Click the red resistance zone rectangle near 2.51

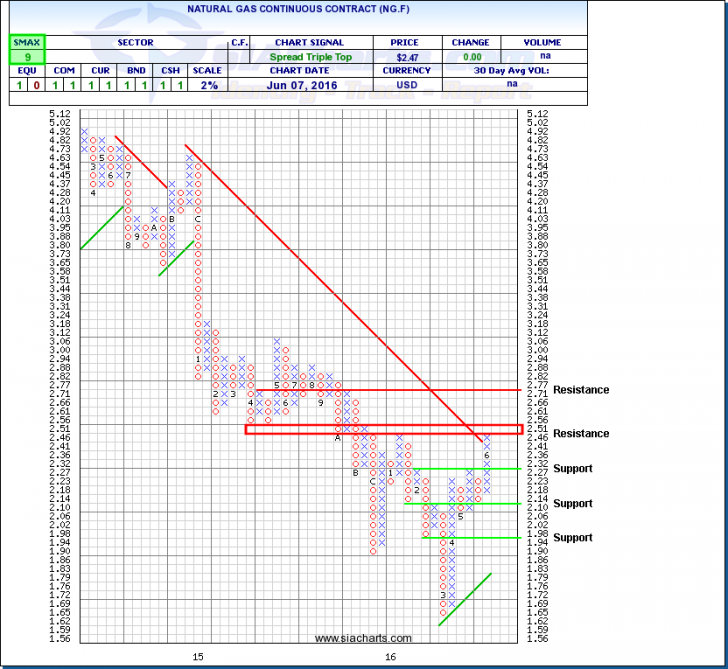(382, 429)
